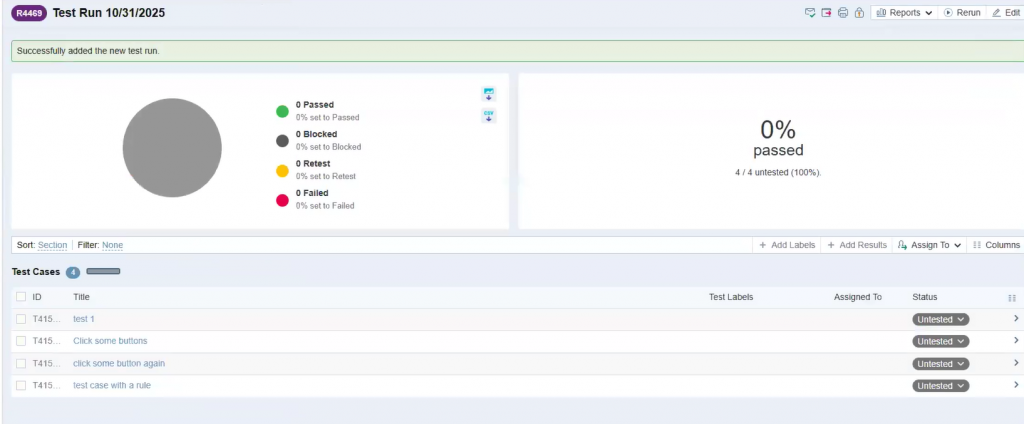
Task: Select checkbox for 'test case with a rule'
Action: pos(21,386)
